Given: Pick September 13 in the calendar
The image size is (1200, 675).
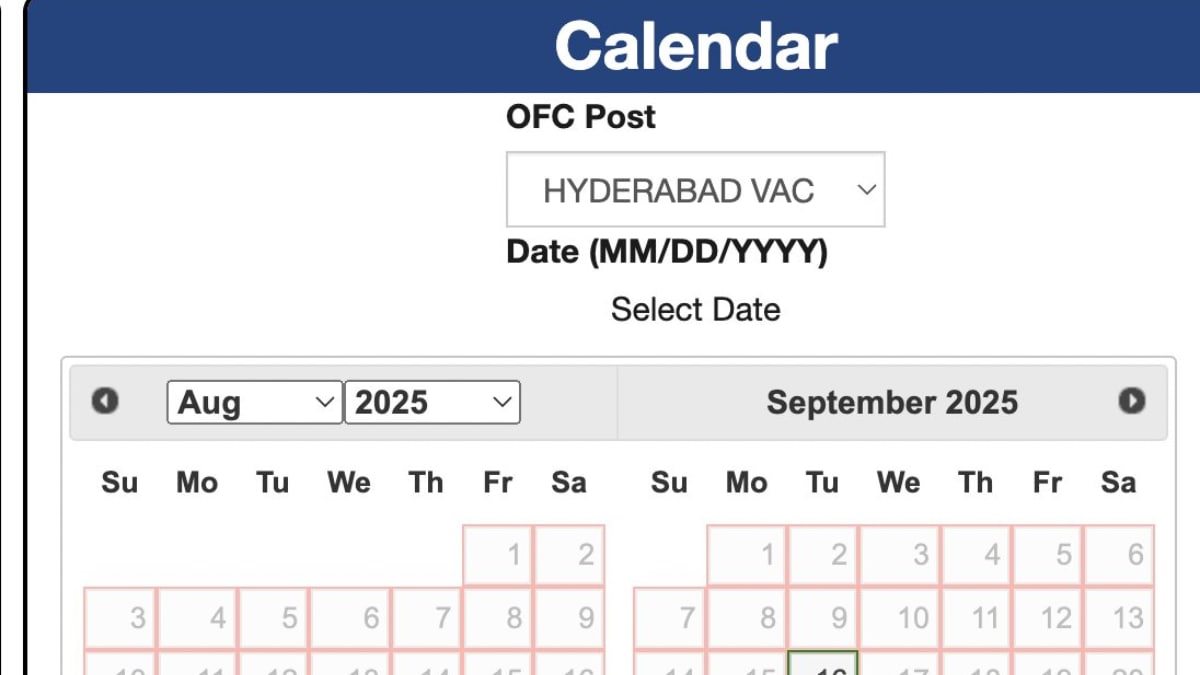Looking at the screenshot, I should point(1119,618).
